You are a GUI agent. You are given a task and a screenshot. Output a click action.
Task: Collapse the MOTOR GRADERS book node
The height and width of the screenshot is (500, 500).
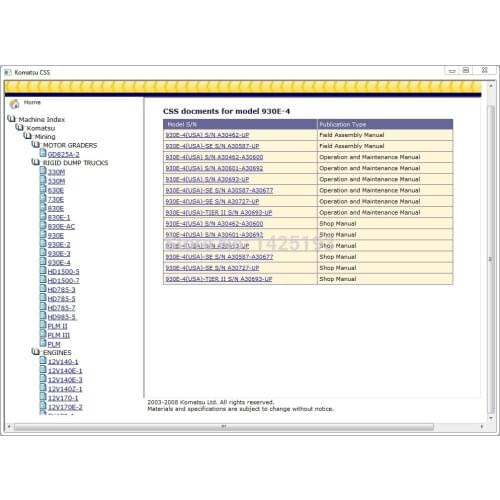(36, 144)
